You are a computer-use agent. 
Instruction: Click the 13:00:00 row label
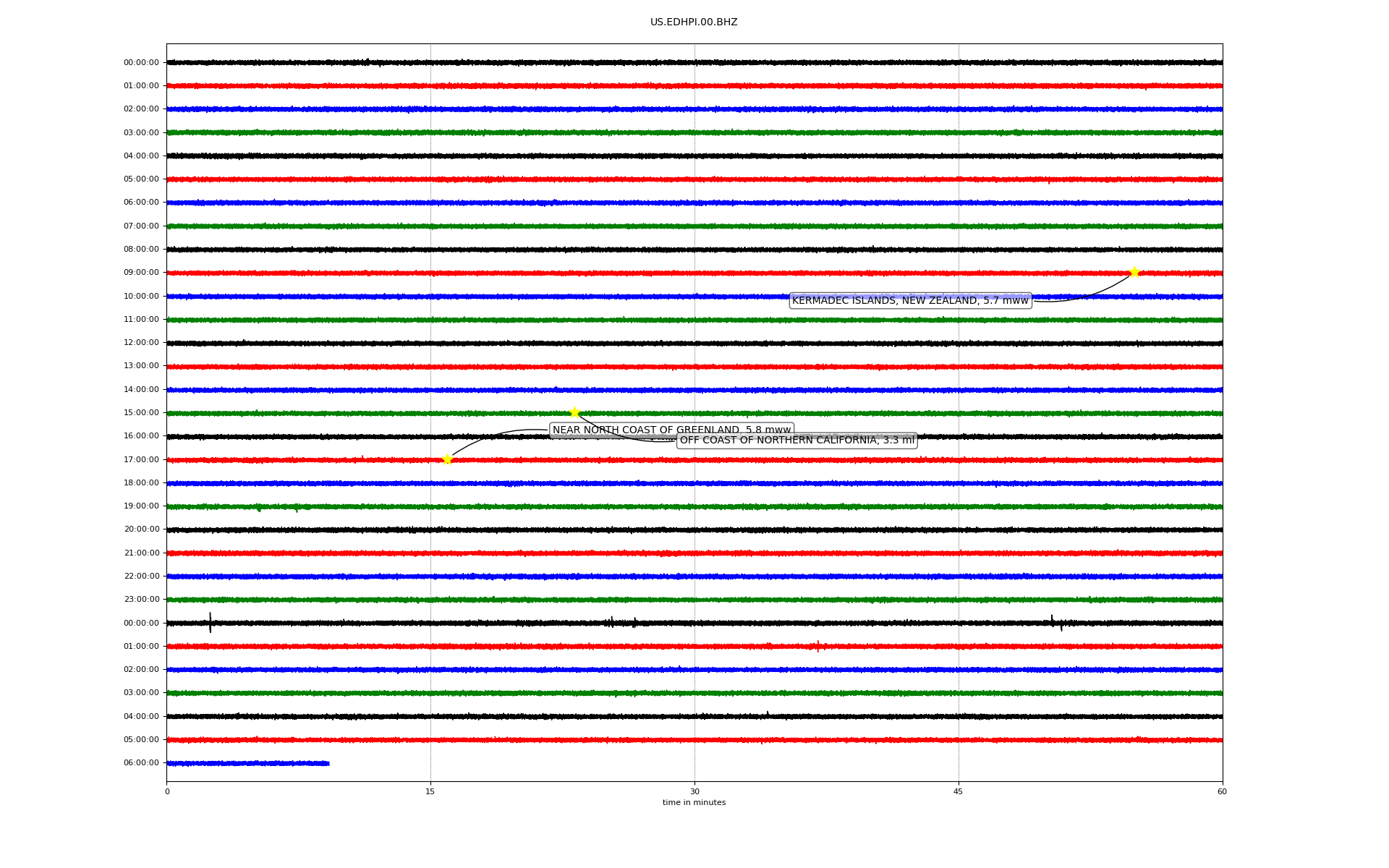[x=141, y=366]
